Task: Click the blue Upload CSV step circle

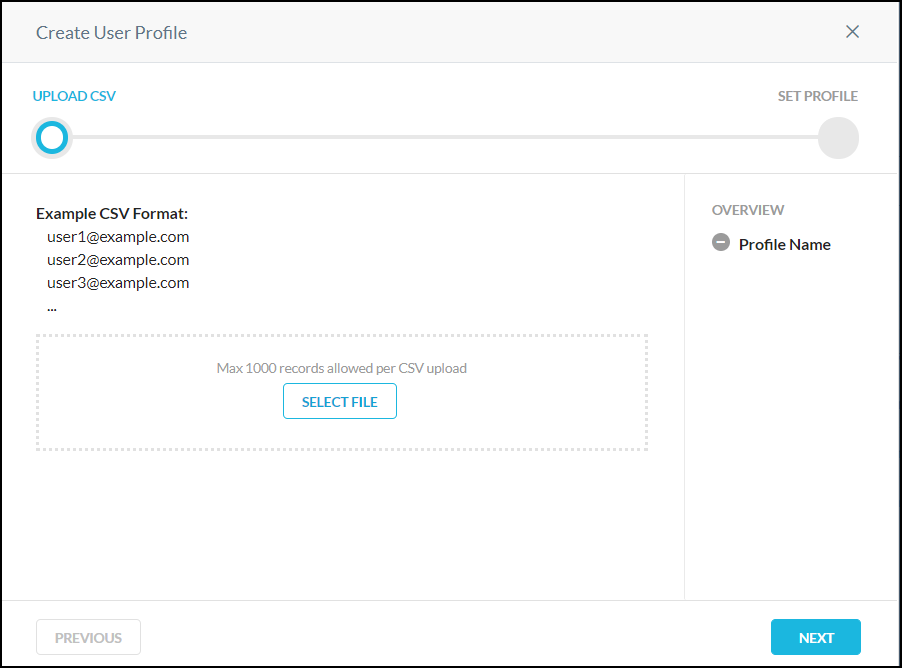Action: (51, 137)
